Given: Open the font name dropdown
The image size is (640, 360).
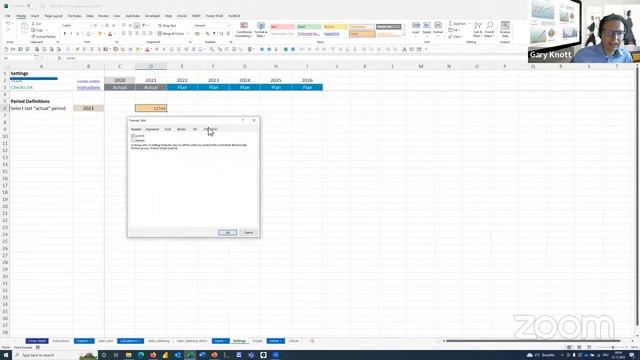Looking at the screenshot, I should click(90, 26).
